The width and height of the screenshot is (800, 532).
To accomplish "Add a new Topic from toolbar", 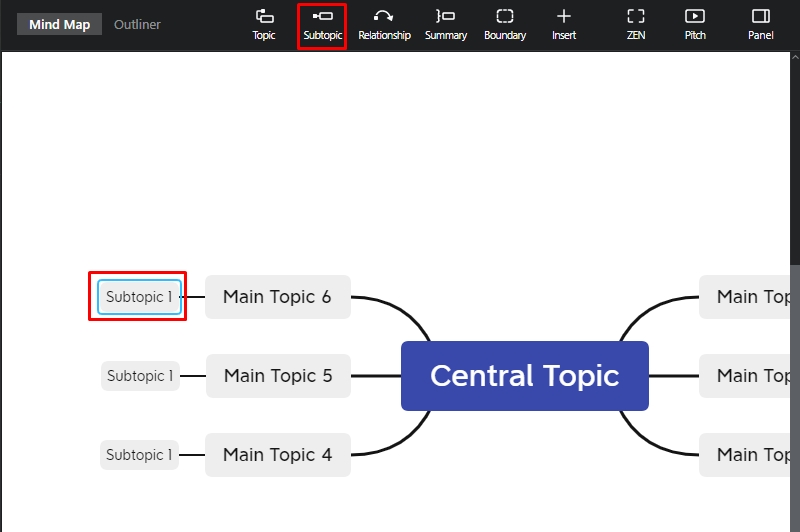I will pos(264,24).
